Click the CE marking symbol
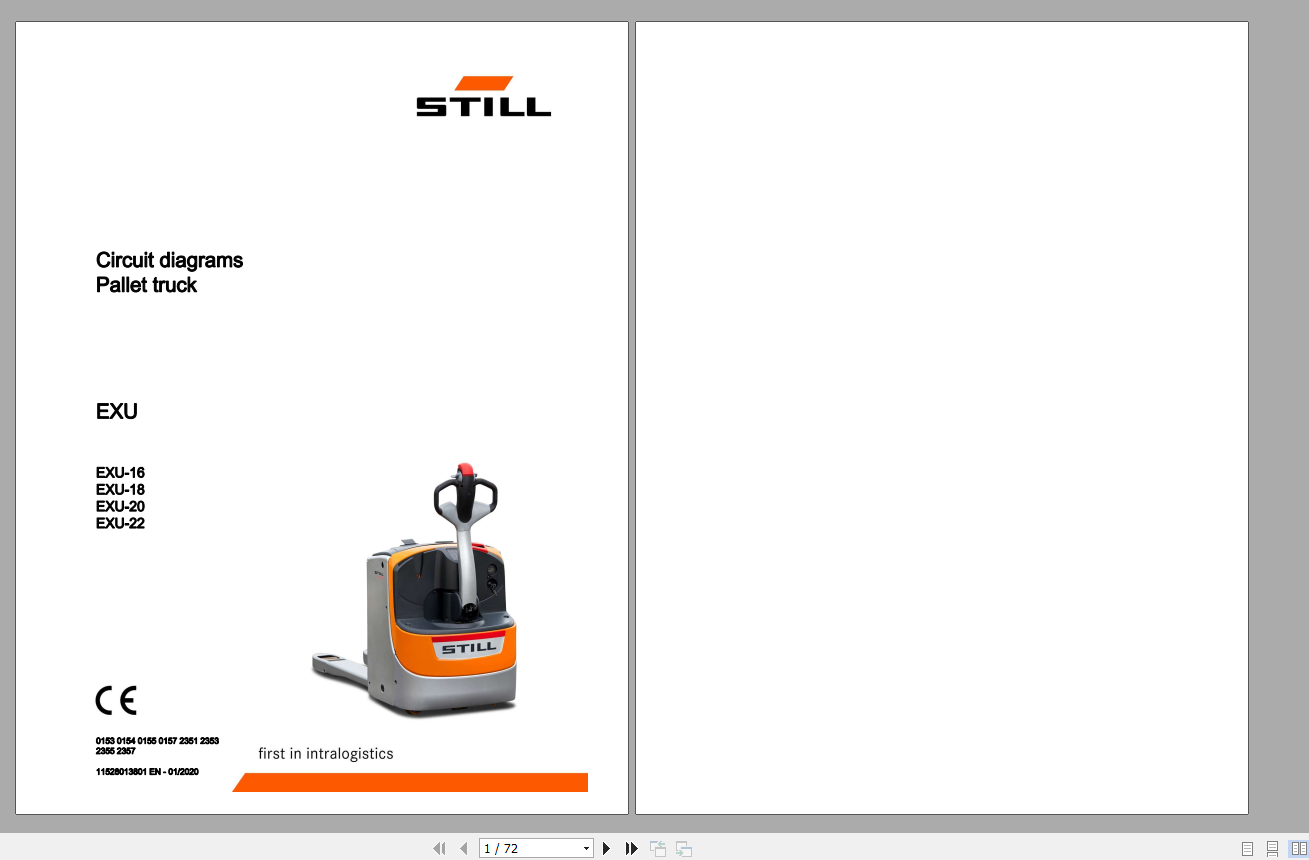Viewport: 1309px width, 860px height. pos(116,701)
